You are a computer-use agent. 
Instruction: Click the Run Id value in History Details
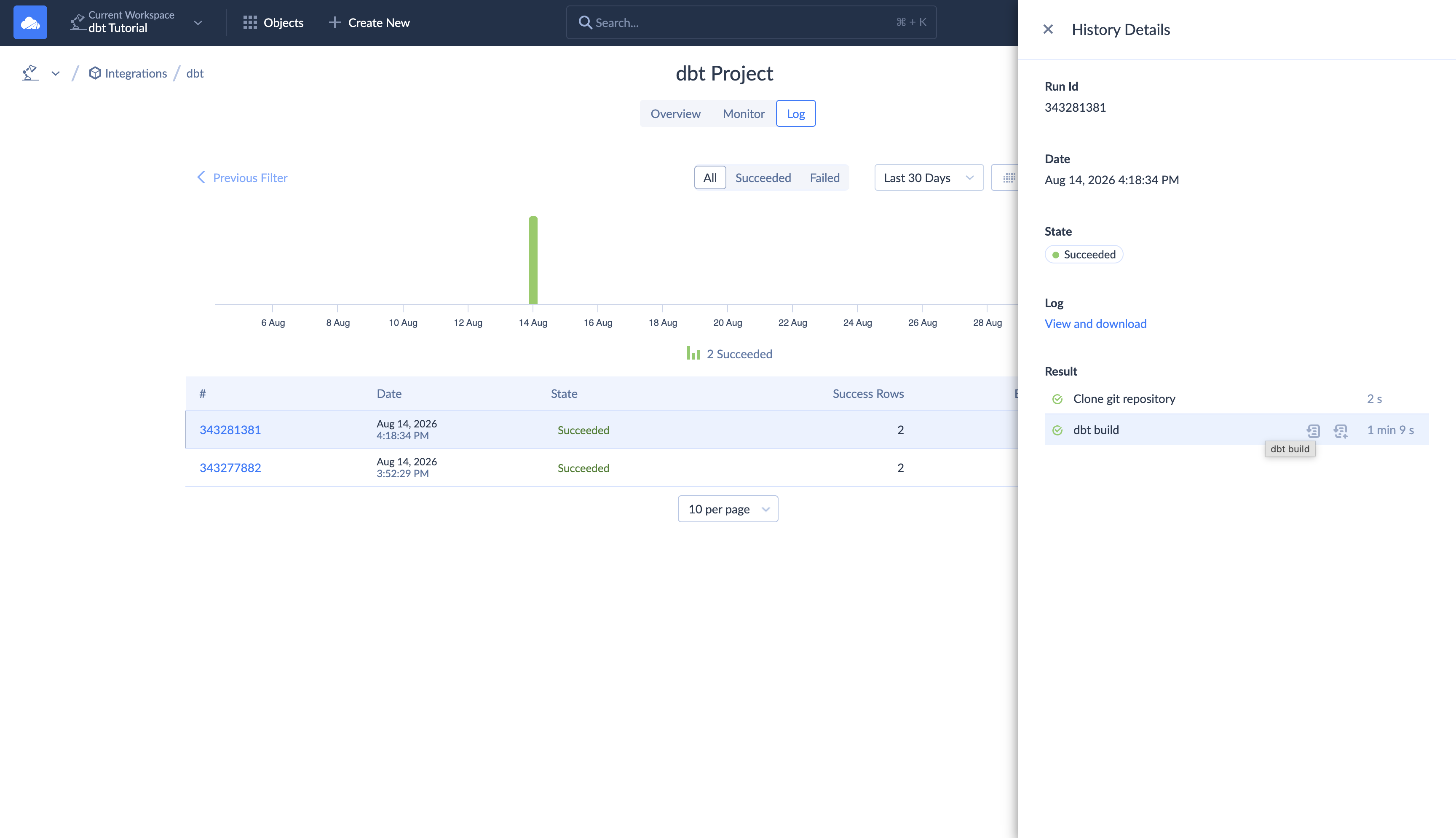coord(1075,107)
